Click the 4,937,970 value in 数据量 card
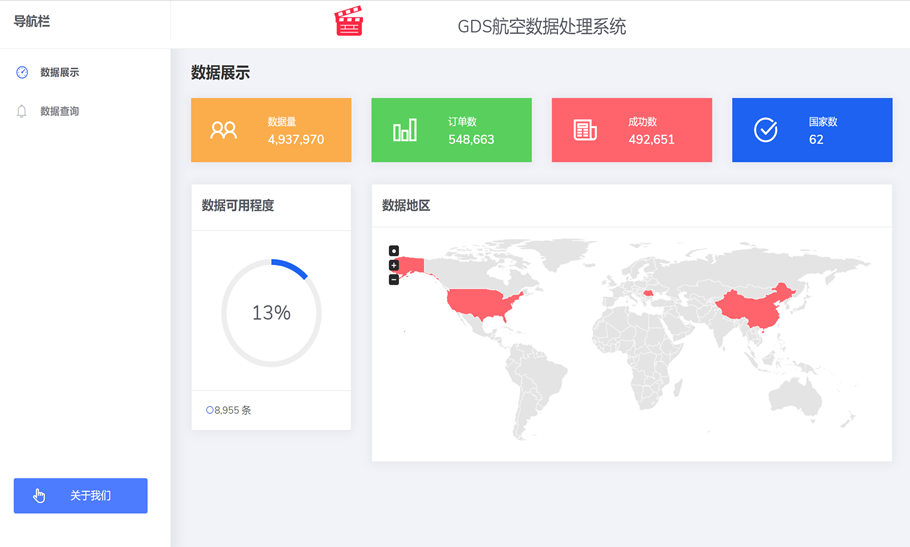The height and width of the screenshot is (547, 910). pyautogui.click(x=296, y=139)
